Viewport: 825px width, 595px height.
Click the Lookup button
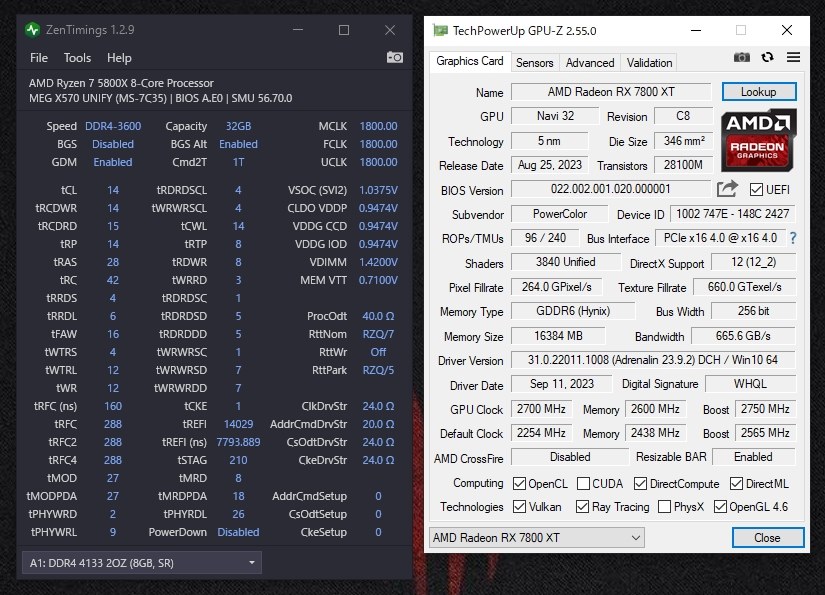click(758, 92)
